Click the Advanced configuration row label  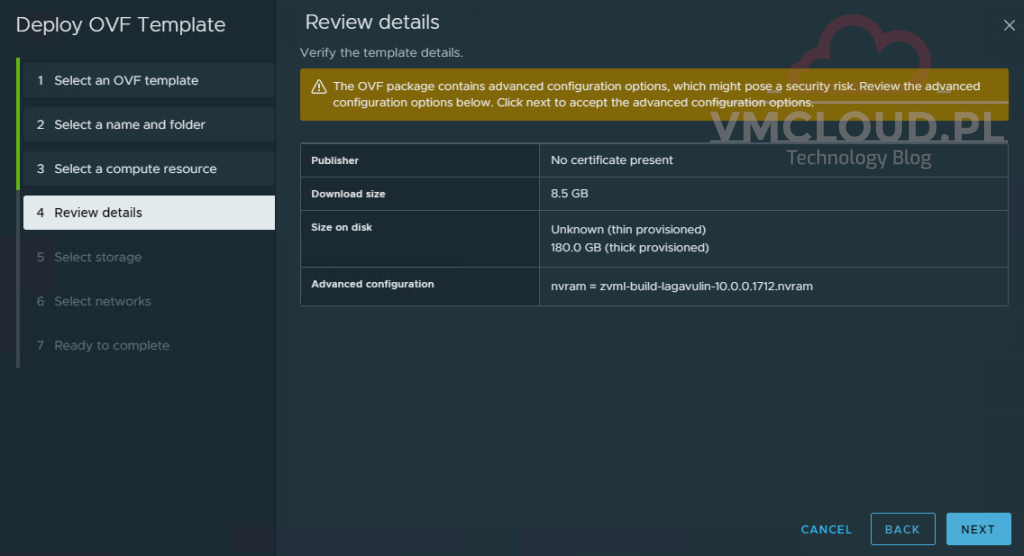point(373,285)
